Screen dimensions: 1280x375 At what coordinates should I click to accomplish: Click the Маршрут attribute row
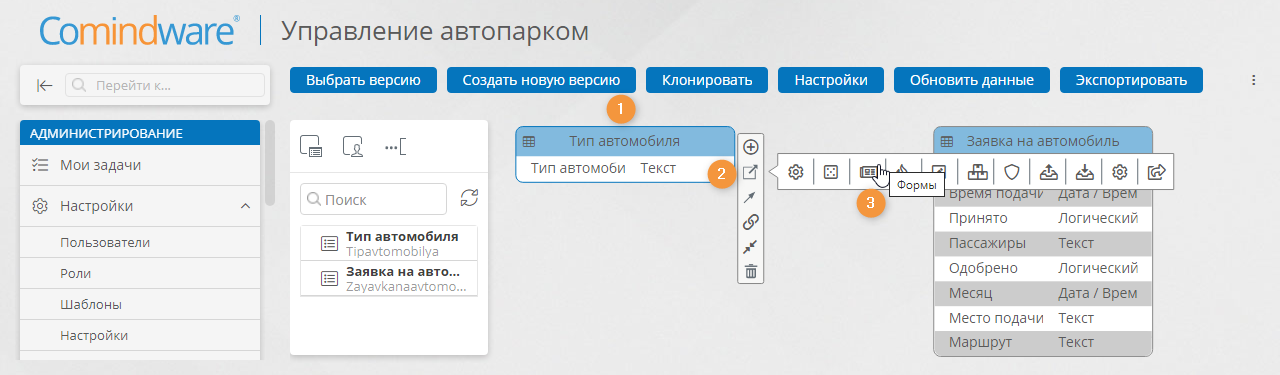1043,343
